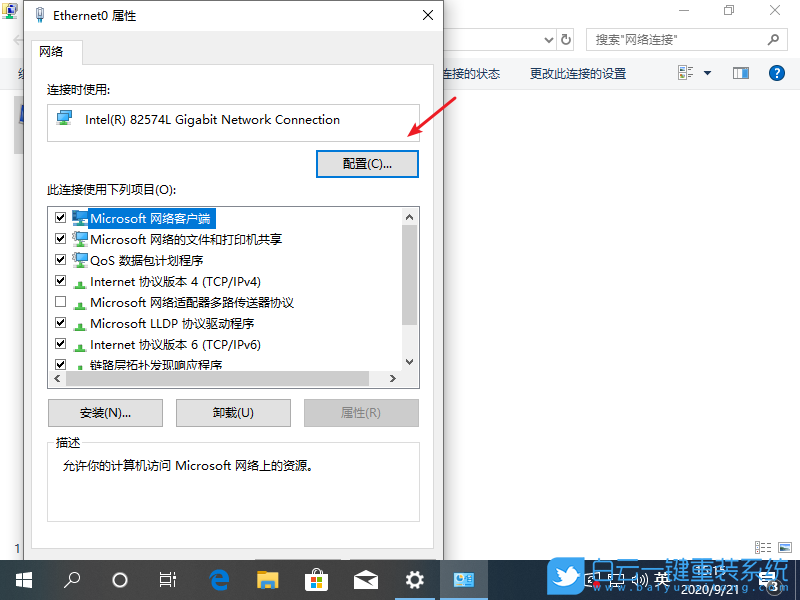Enable Microsoft 网络适配器多路传送器协议
Image resolution: width=800 pixels, height=600 pixels.
pos(61,302)
